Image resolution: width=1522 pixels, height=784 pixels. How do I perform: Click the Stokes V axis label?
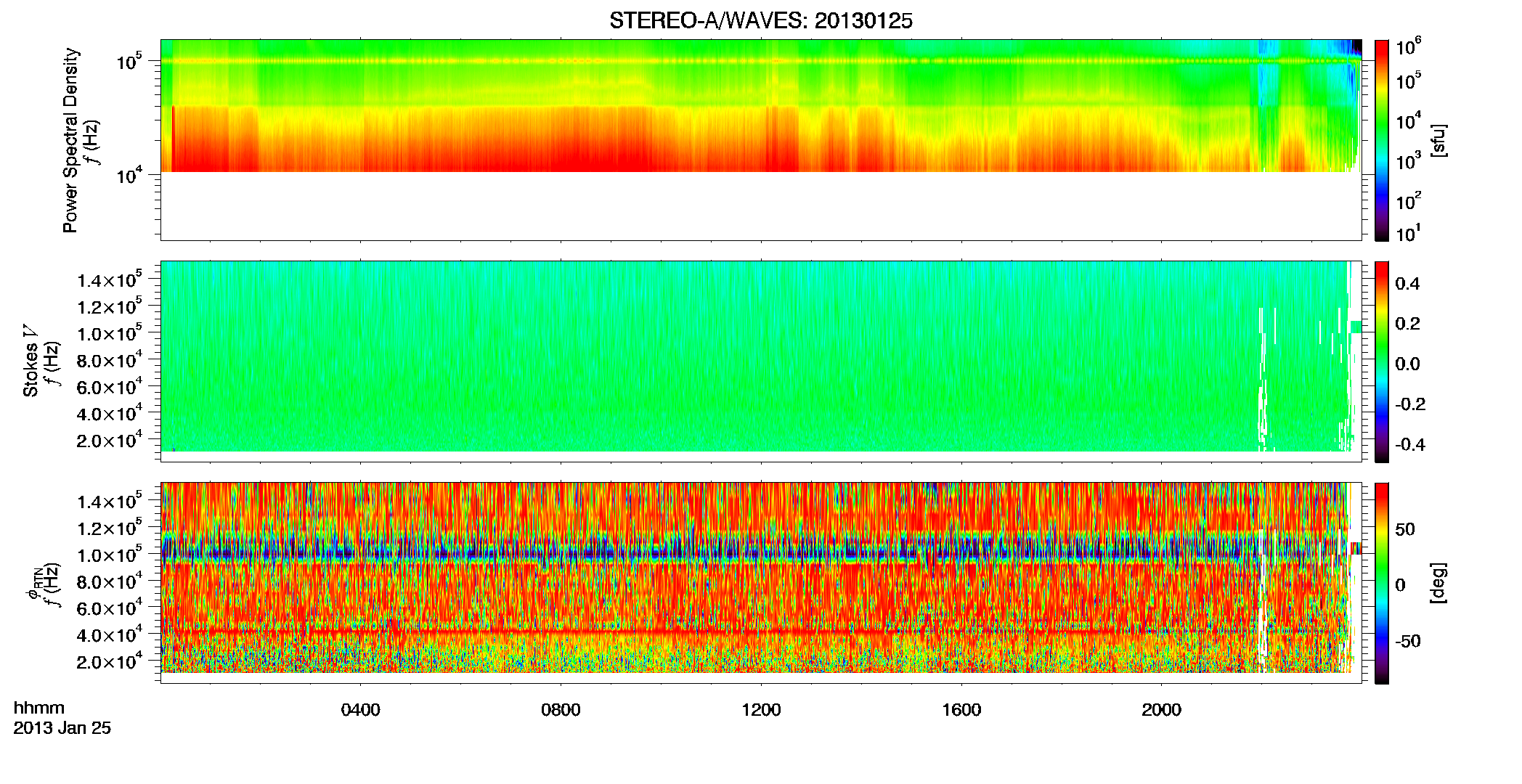(31, 361)
